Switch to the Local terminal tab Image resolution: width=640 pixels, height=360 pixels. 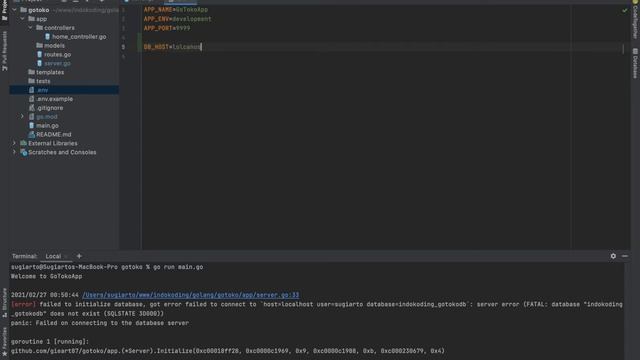pos(53,256)
